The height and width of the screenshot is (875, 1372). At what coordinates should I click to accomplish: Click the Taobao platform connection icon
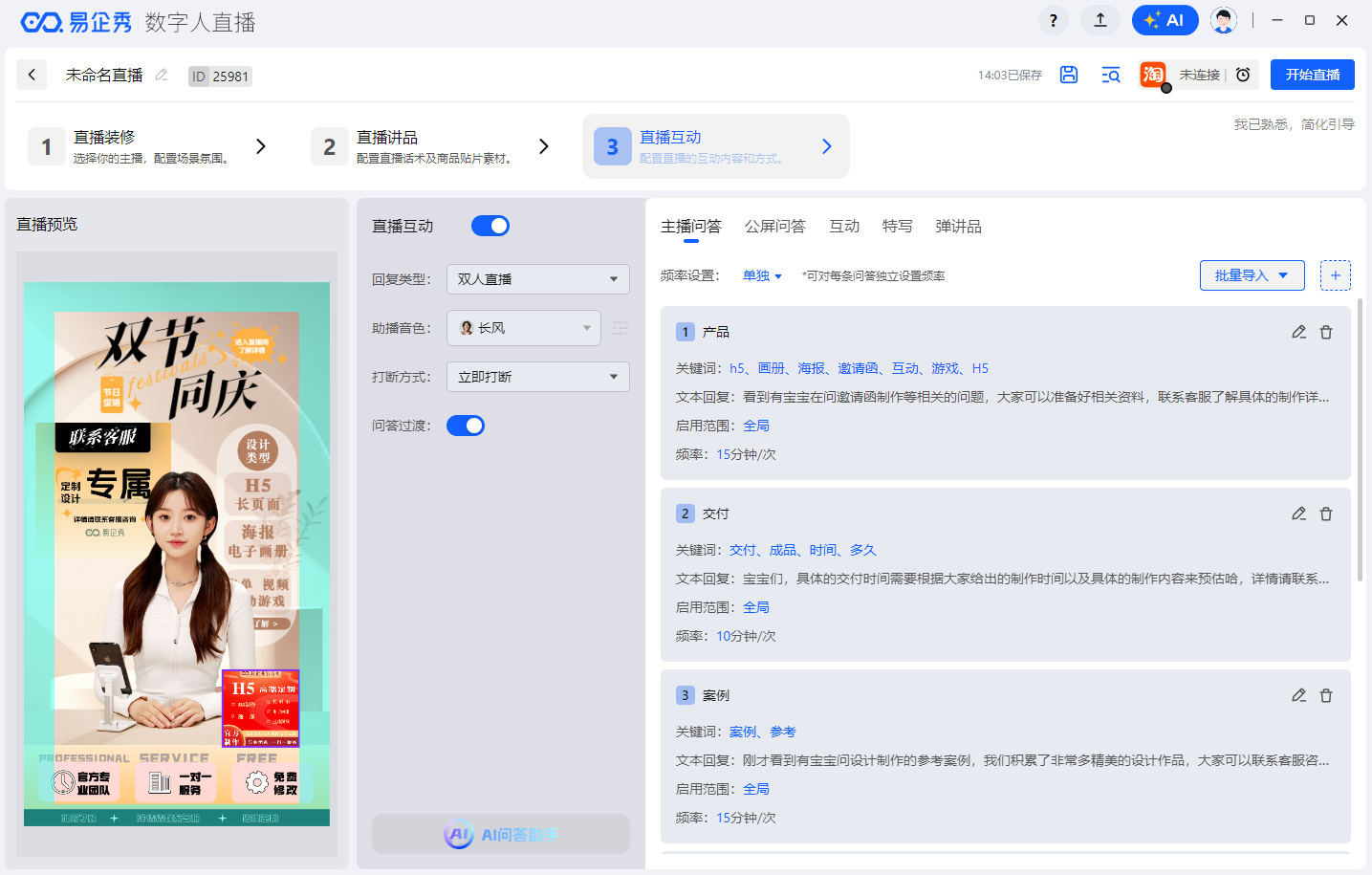(x=1153, y=75)
